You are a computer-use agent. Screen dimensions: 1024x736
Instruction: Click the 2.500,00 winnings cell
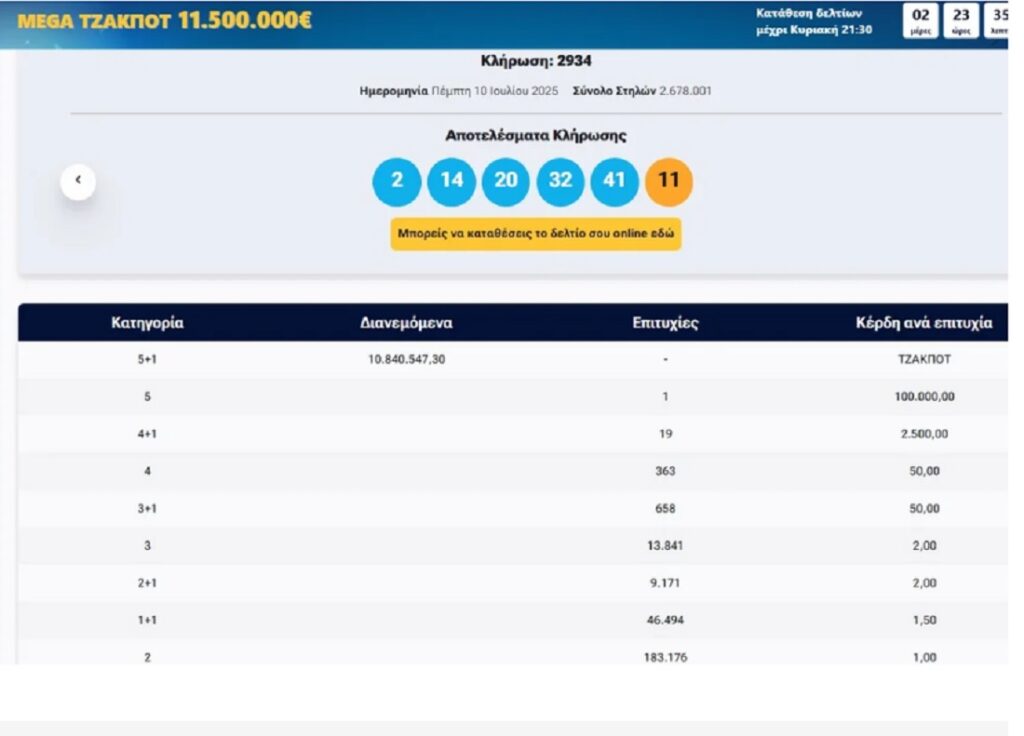(924, 434)
